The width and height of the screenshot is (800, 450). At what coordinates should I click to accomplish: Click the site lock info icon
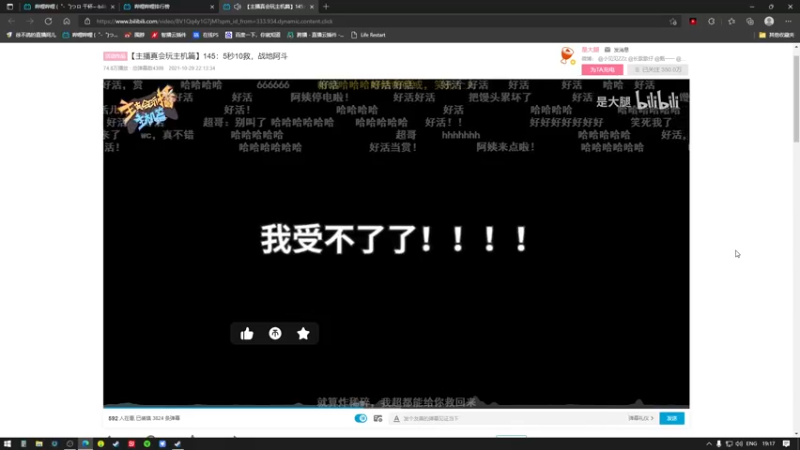[87, 21]
